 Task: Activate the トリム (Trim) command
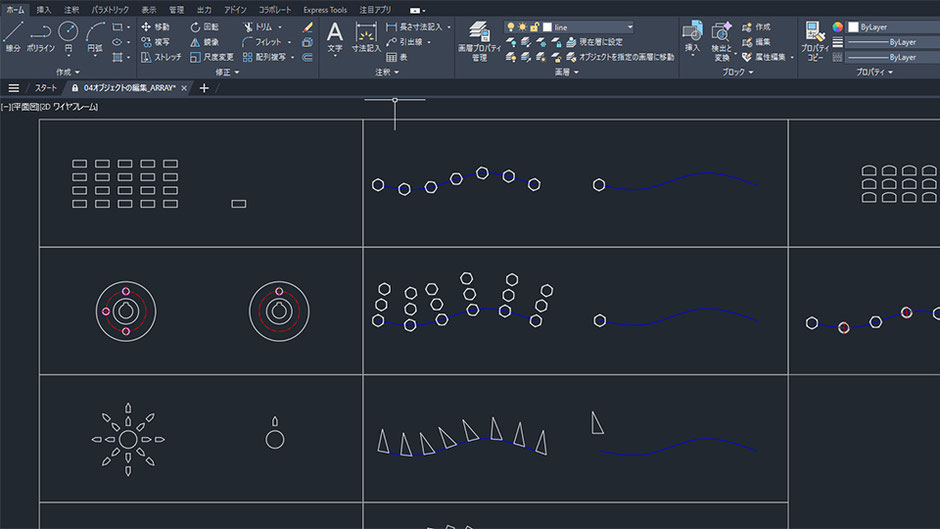click(x=258, y=27)
